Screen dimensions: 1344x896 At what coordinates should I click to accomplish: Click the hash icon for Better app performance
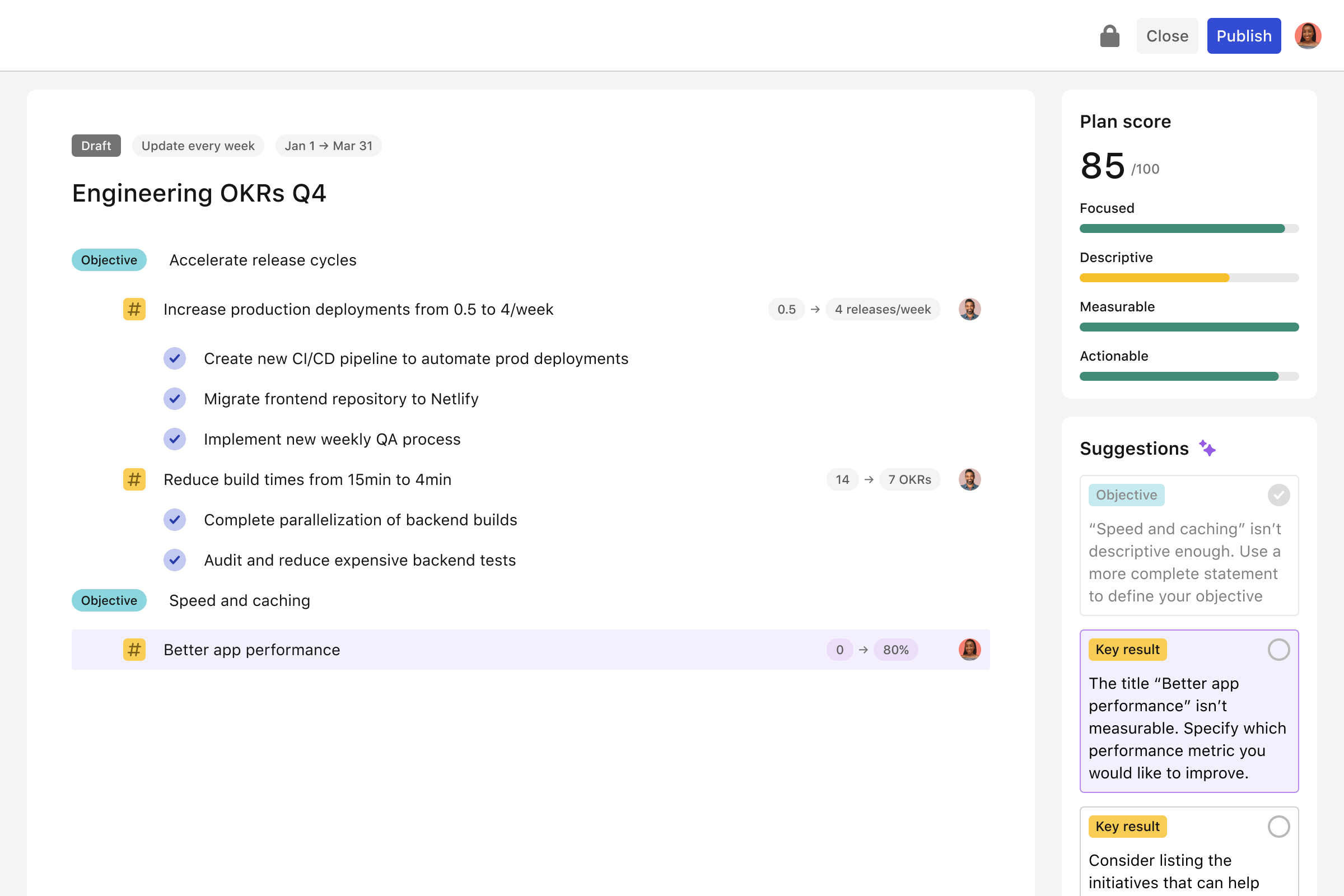tap(134, 650)
